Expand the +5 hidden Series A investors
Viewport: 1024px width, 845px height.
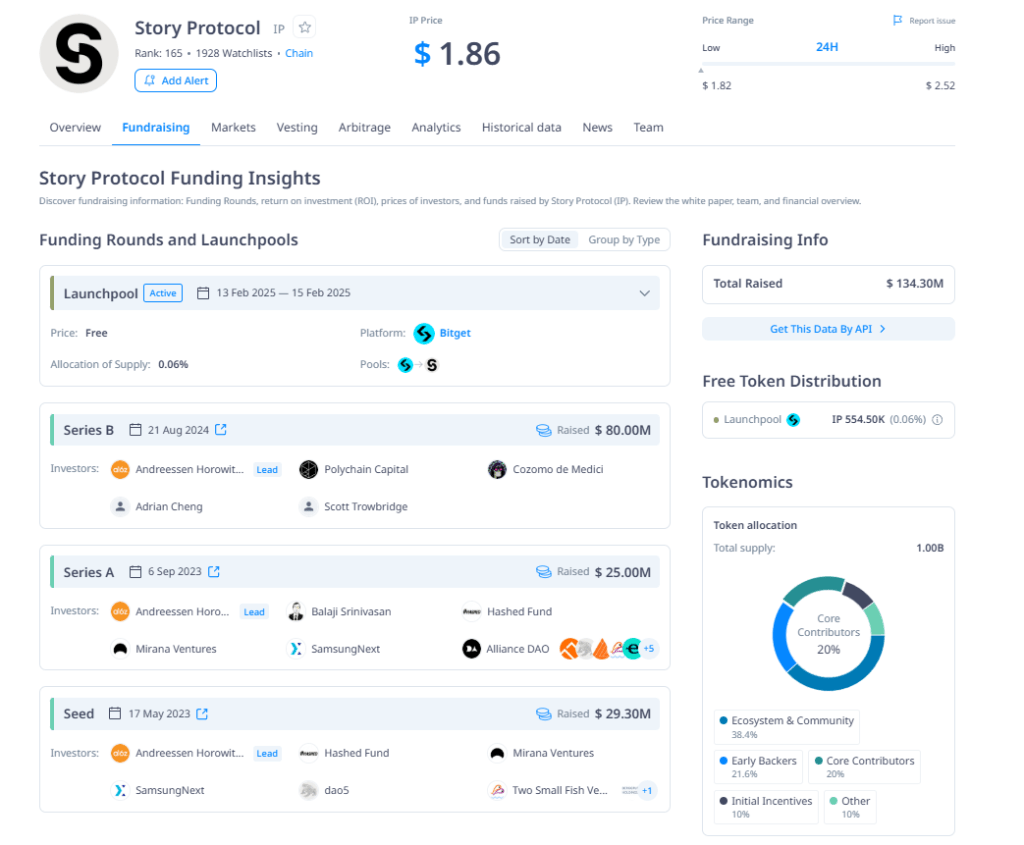[648, 648]
